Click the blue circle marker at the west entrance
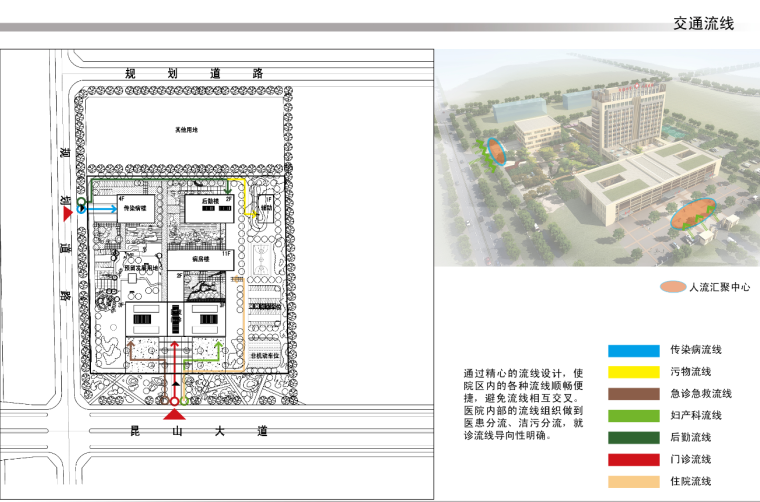Screen dimensions: 760x502 click(81, 210)
